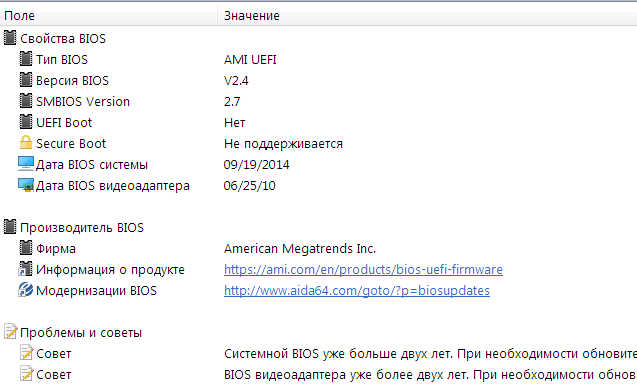Click the update icon beside Модернизации BIOS
Viewport: 637px width, 389px height.
26,290
